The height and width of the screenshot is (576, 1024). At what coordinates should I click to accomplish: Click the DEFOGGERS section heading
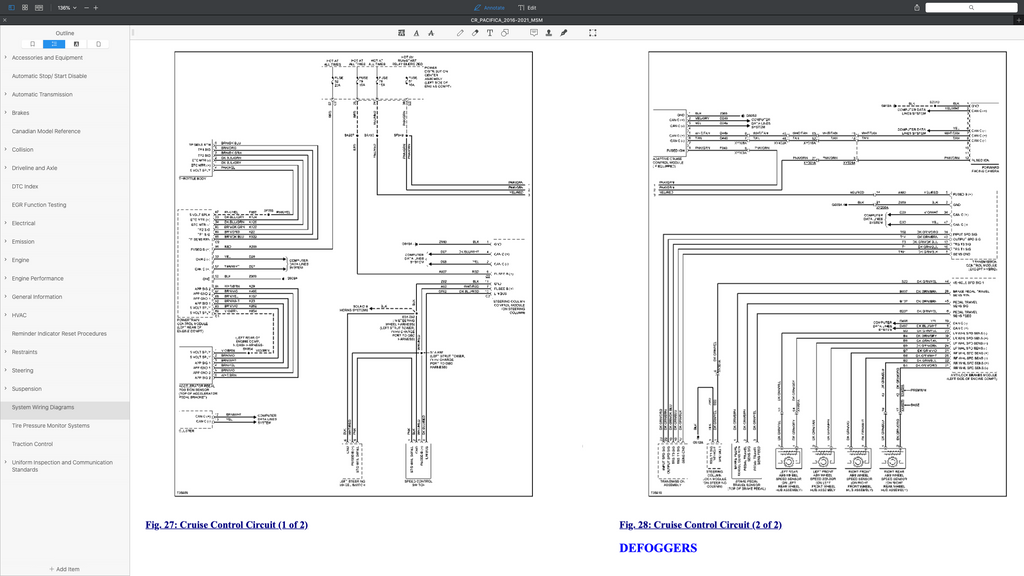coord(658,548)
